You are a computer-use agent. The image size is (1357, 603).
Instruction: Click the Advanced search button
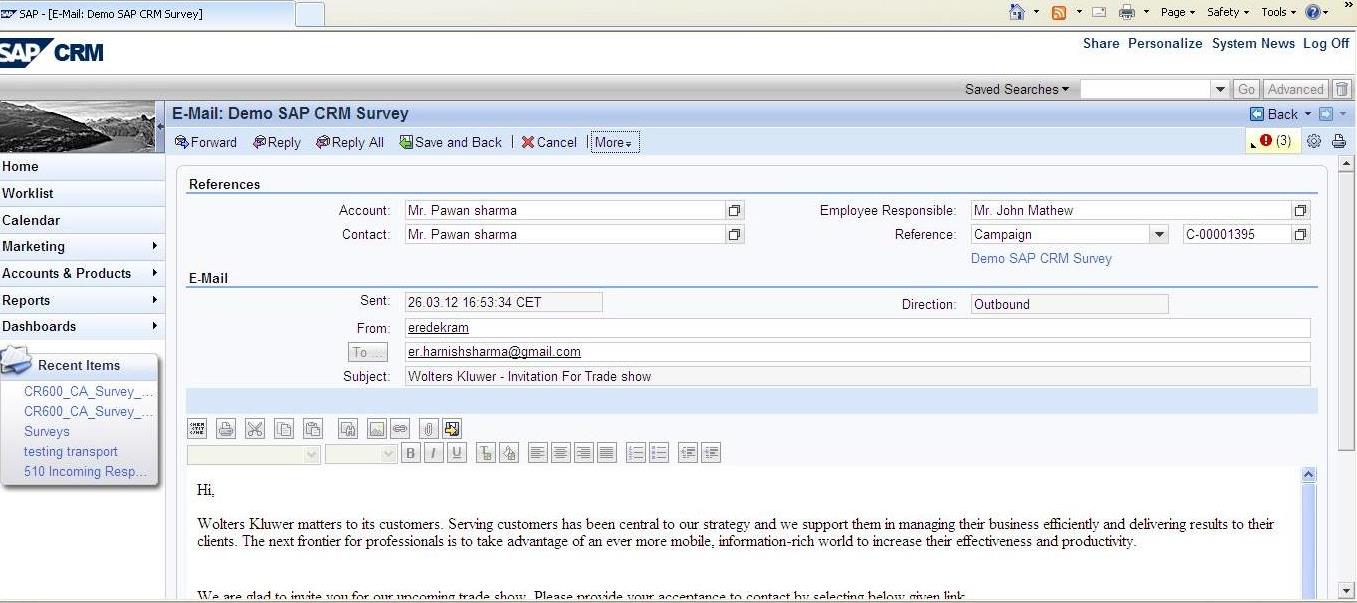1296,89
